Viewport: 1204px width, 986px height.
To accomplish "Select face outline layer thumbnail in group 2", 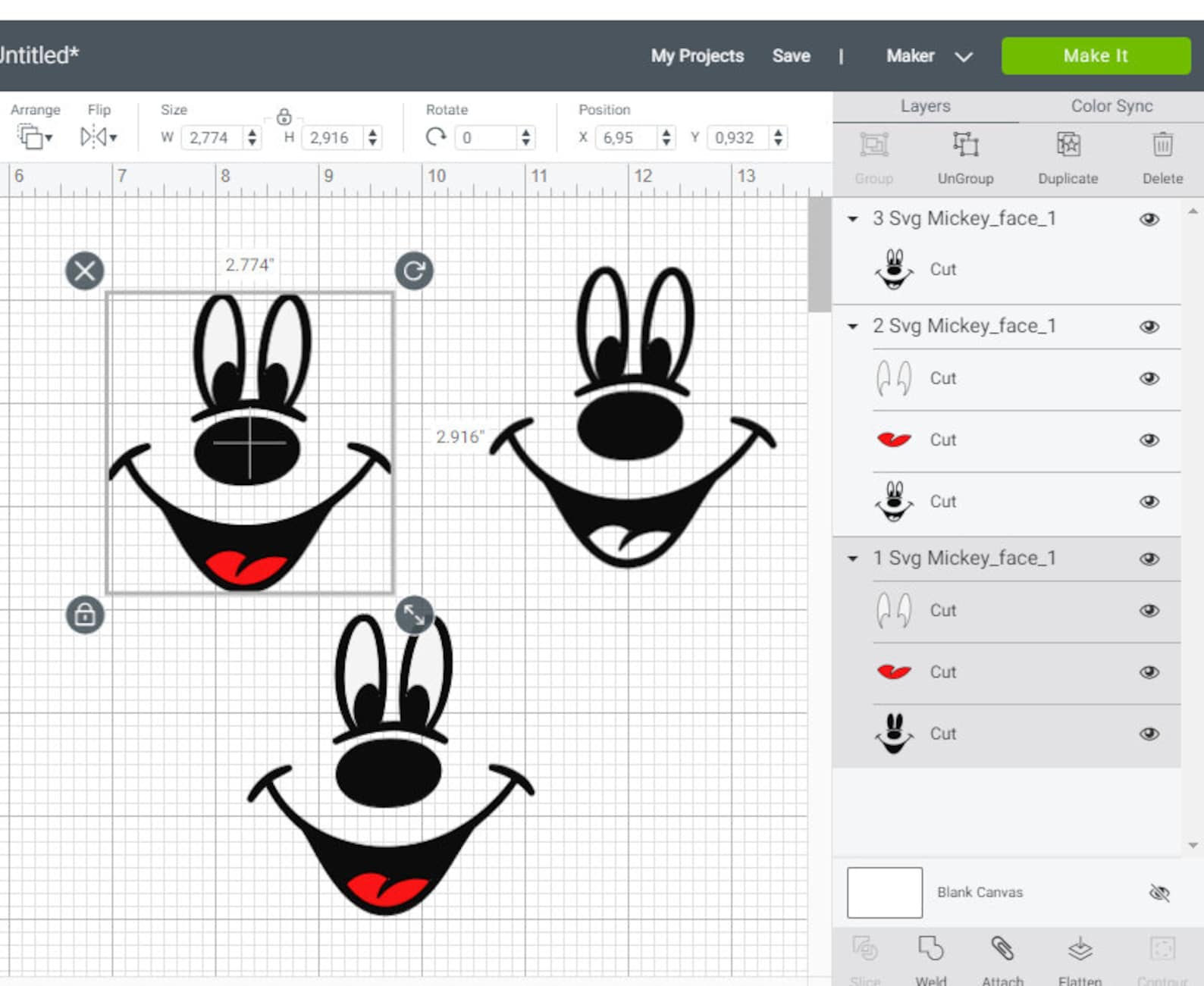I will click(x=894, y=502).
